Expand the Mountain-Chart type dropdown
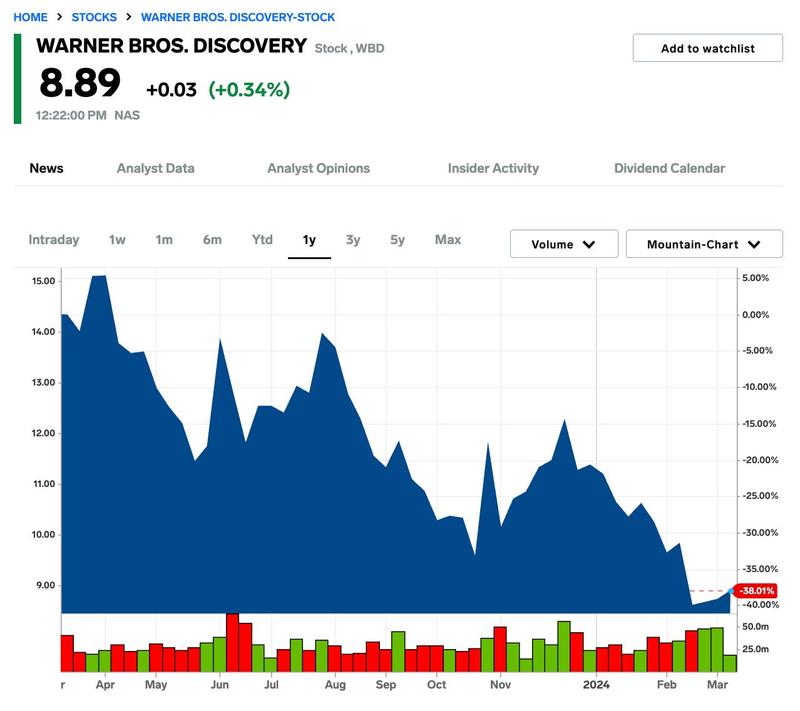The image size is (800, 711). [x=704, y=244]
